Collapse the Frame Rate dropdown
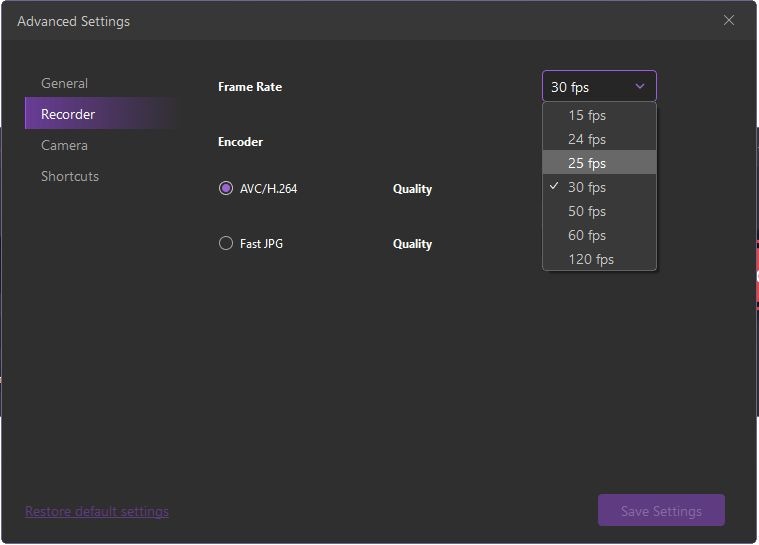This screenshot has width=759, height=545. tap(598, 87)
